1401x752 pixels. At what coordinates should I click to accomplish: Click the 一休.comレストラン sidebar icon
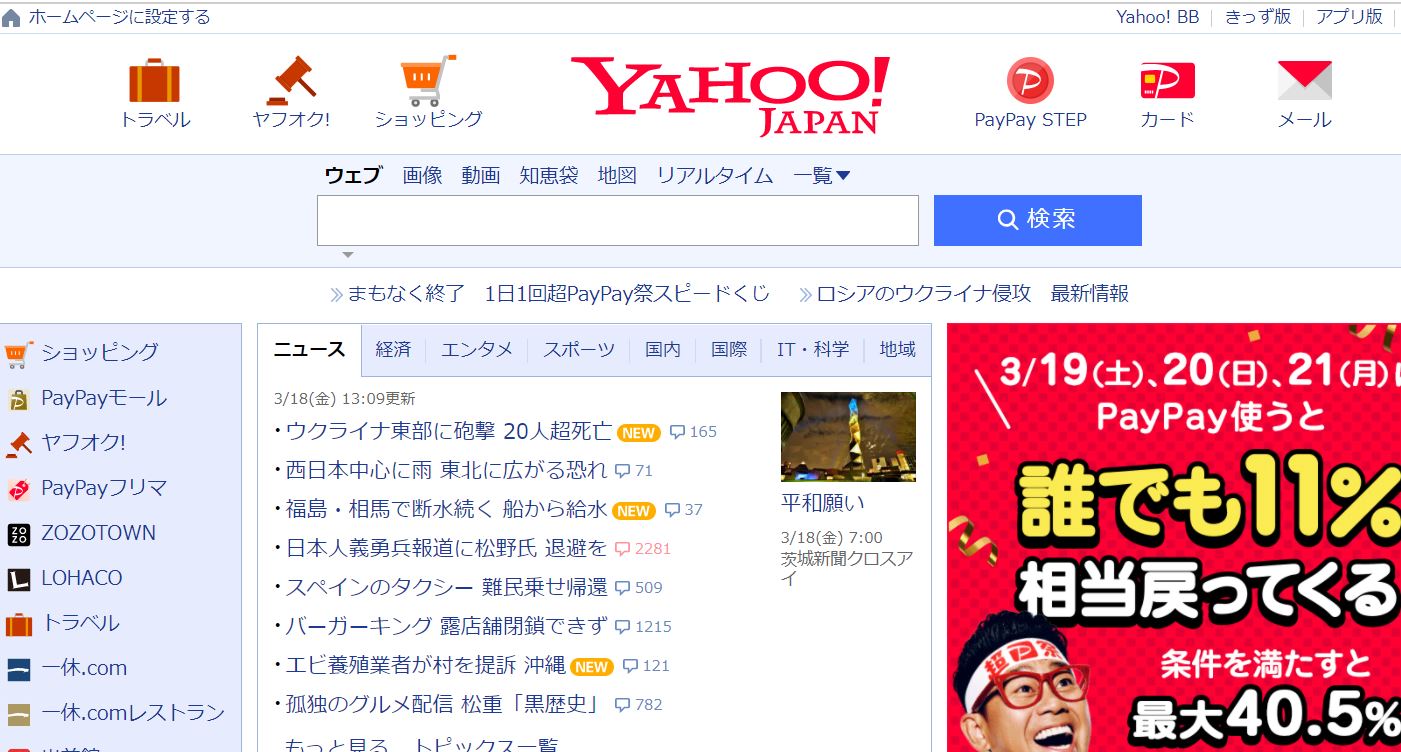tap(19, 714)
